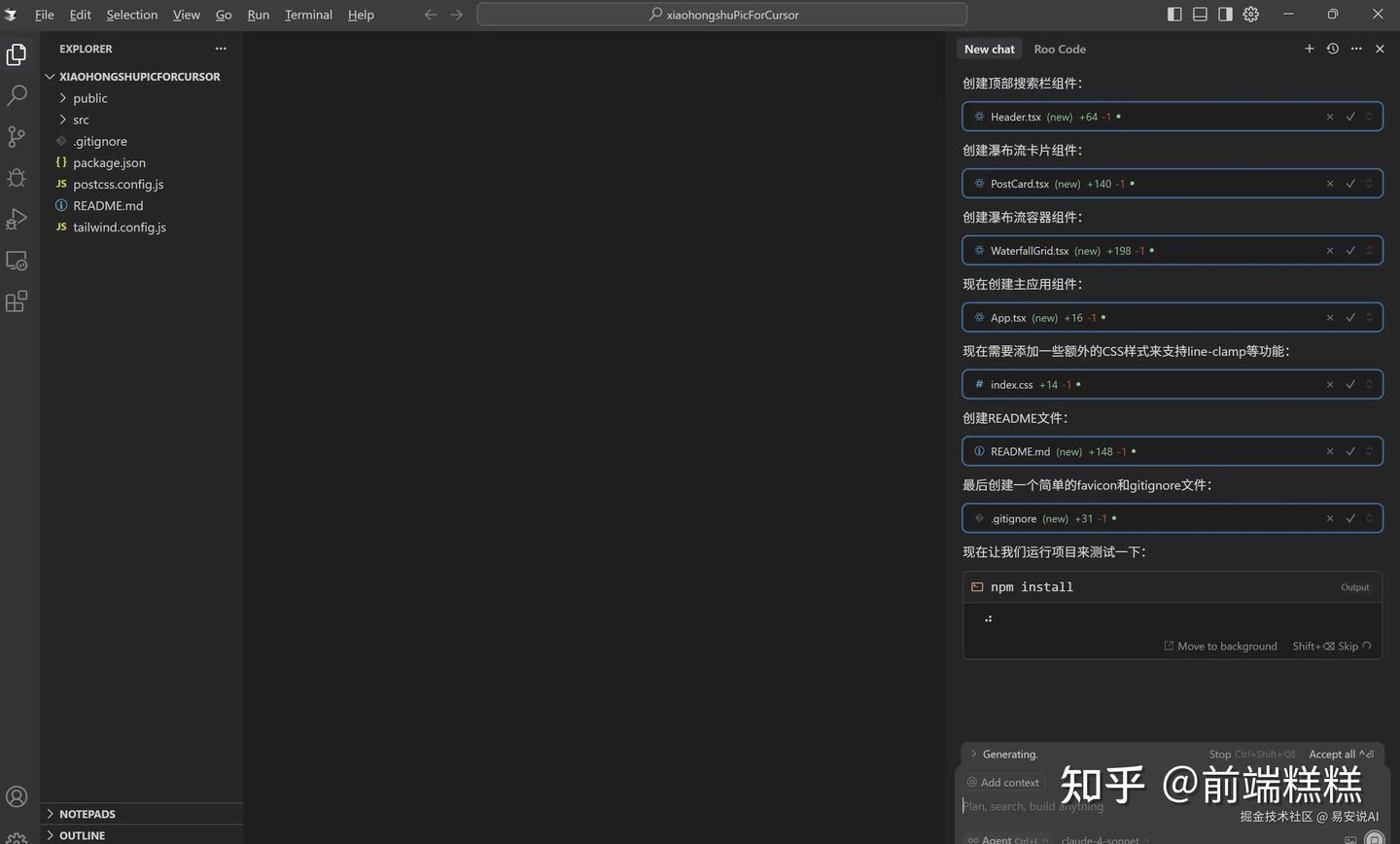Open package.json in the explorer
Viewport: 1400px width, 844px height.
point(109,162)
